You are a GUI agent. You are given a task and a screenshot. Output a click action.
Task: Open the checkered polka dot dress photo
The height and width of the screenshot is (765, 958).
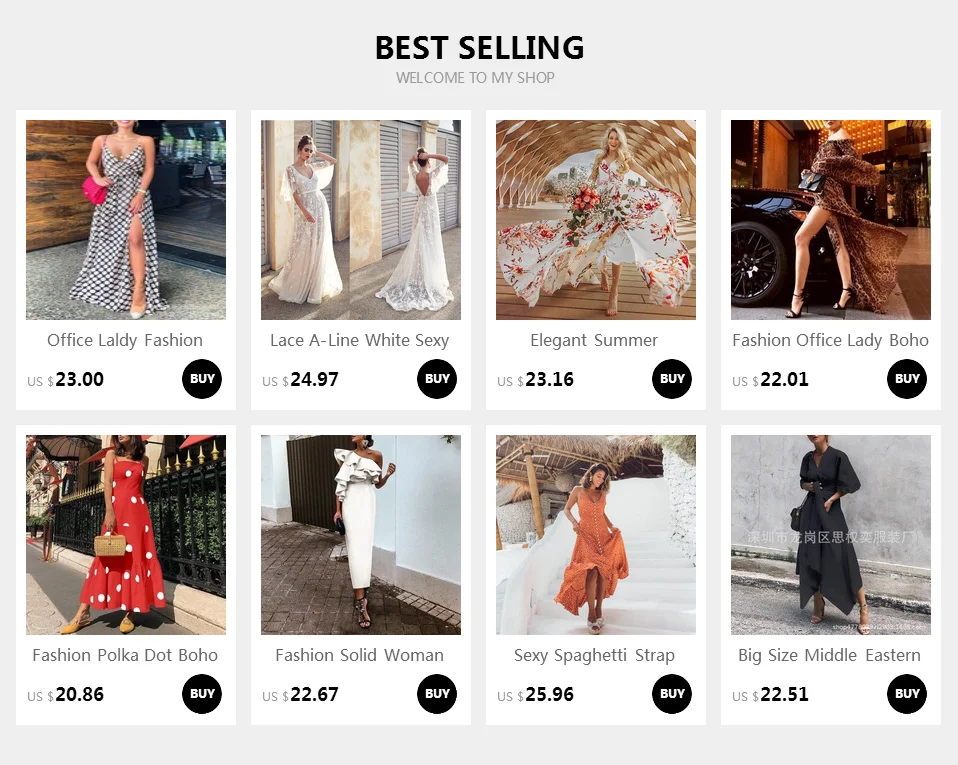tap(126, 220)
